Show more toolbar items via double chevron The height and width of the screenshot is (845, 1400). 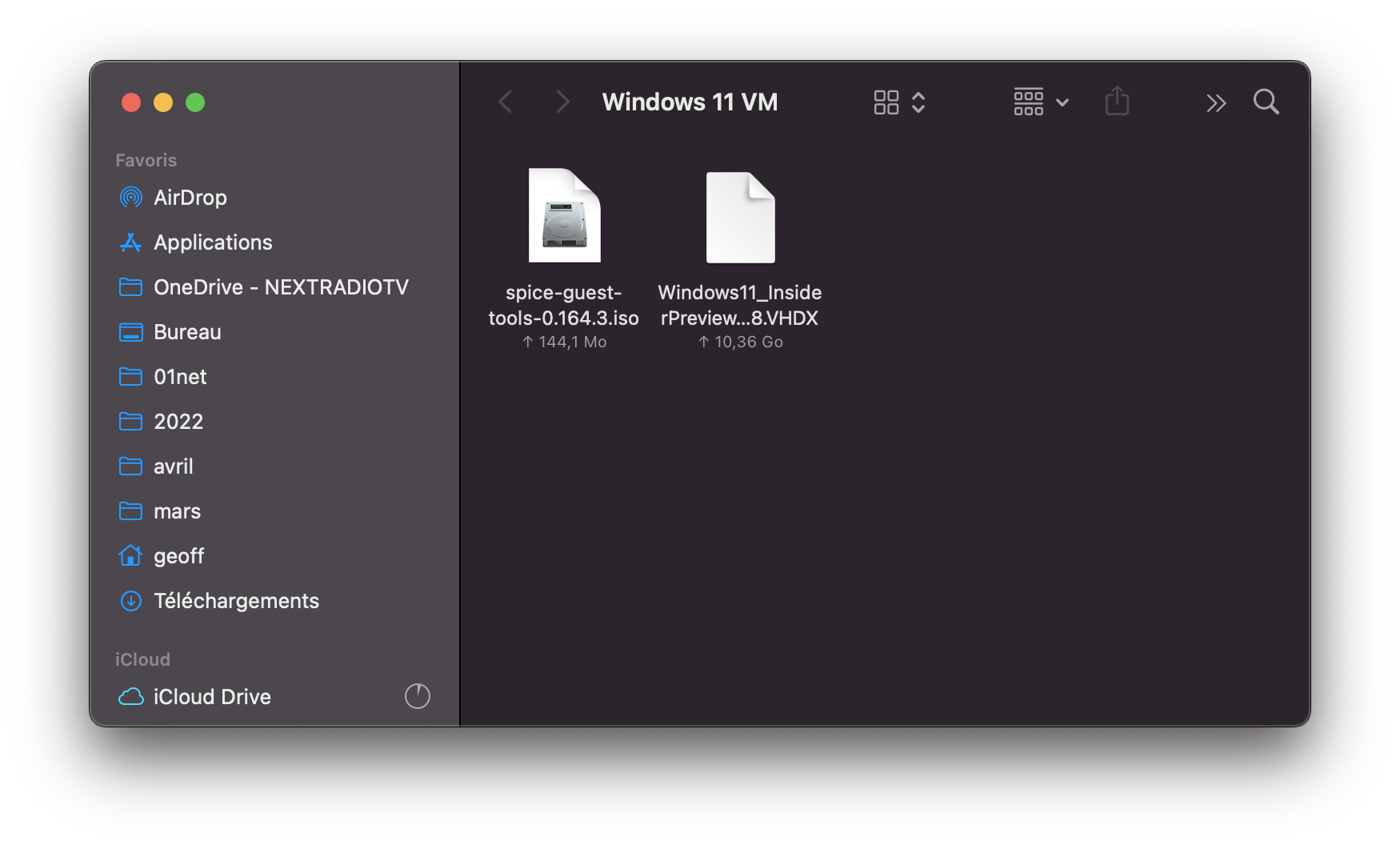point(1216,103)
